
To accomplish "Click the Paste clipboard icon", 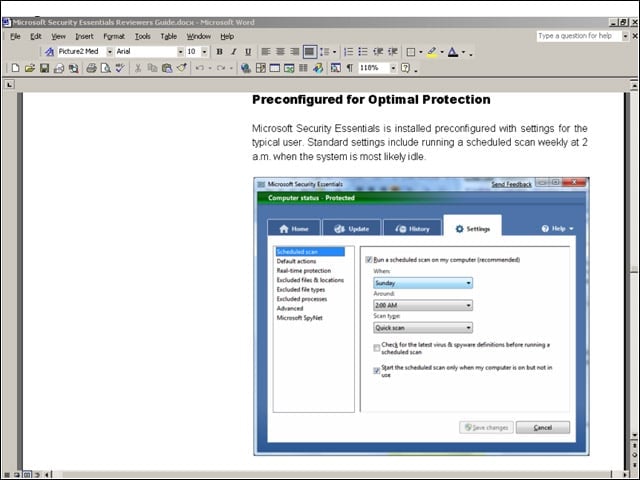I will (x=167, y=68).
